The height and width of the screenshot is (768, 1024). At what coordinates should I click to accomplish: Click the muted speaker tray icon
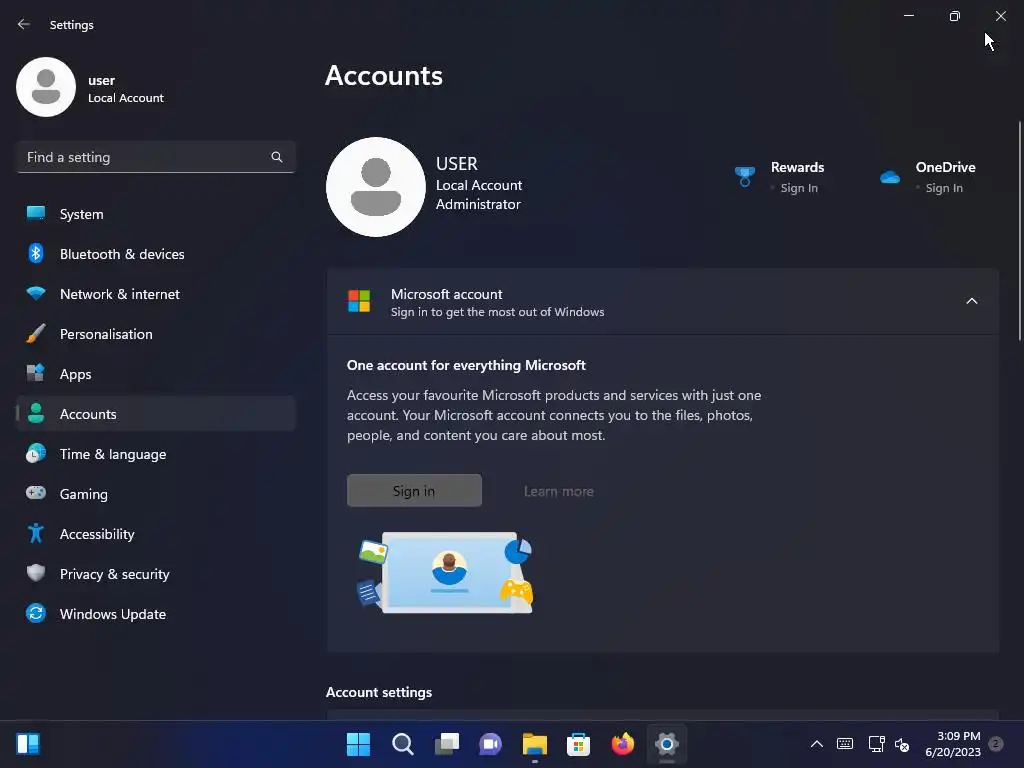click(x=902, y=744)
